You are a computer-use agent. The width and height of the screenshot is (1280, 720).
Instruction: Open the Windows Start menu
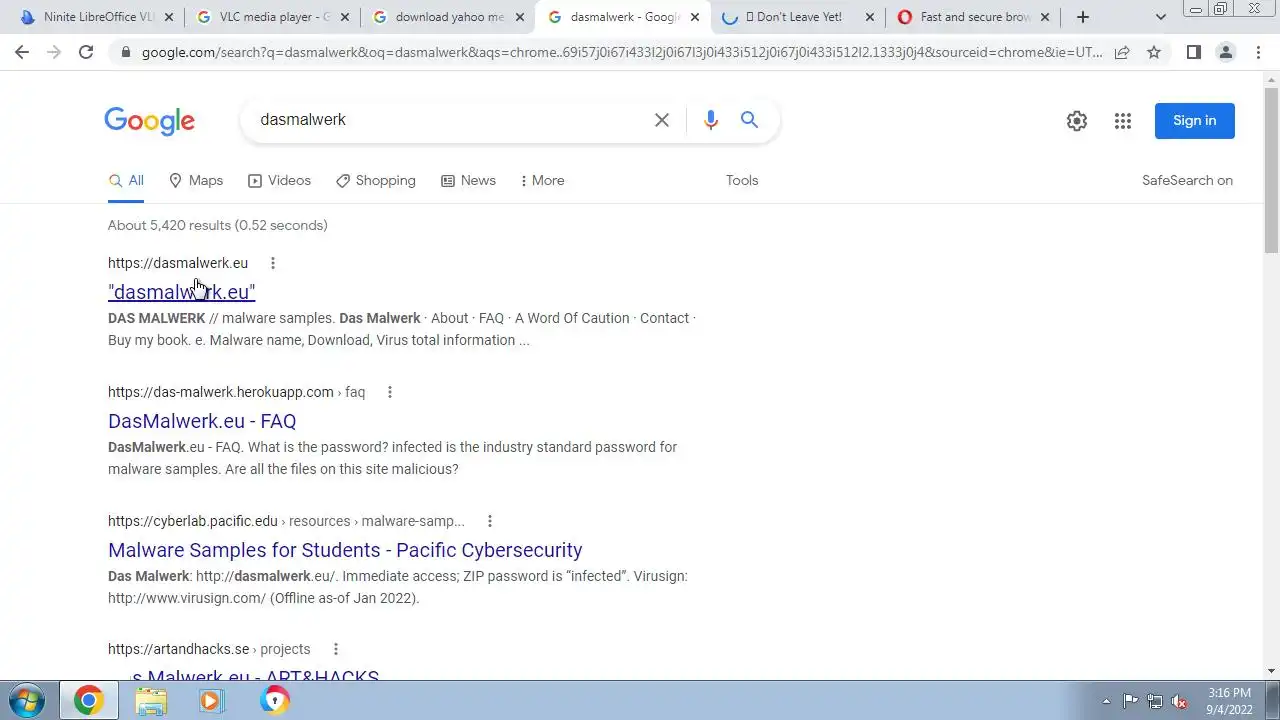point(27,700)
